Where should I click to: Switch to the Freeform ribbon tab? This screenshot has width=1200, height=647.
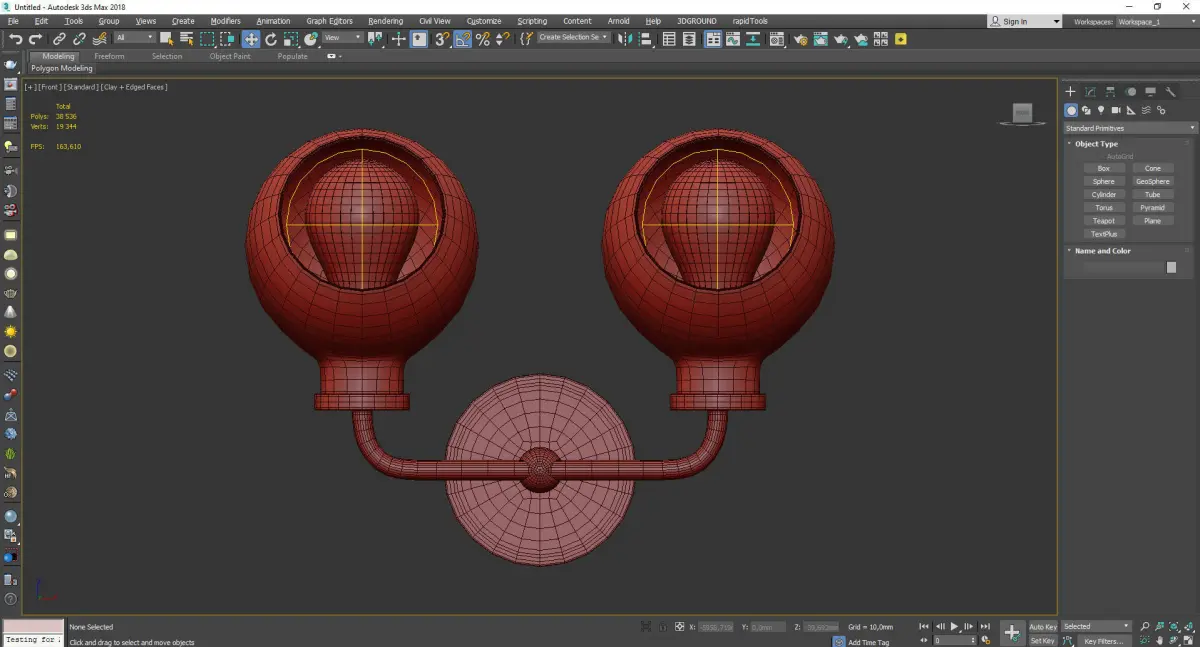click(109, 56)
